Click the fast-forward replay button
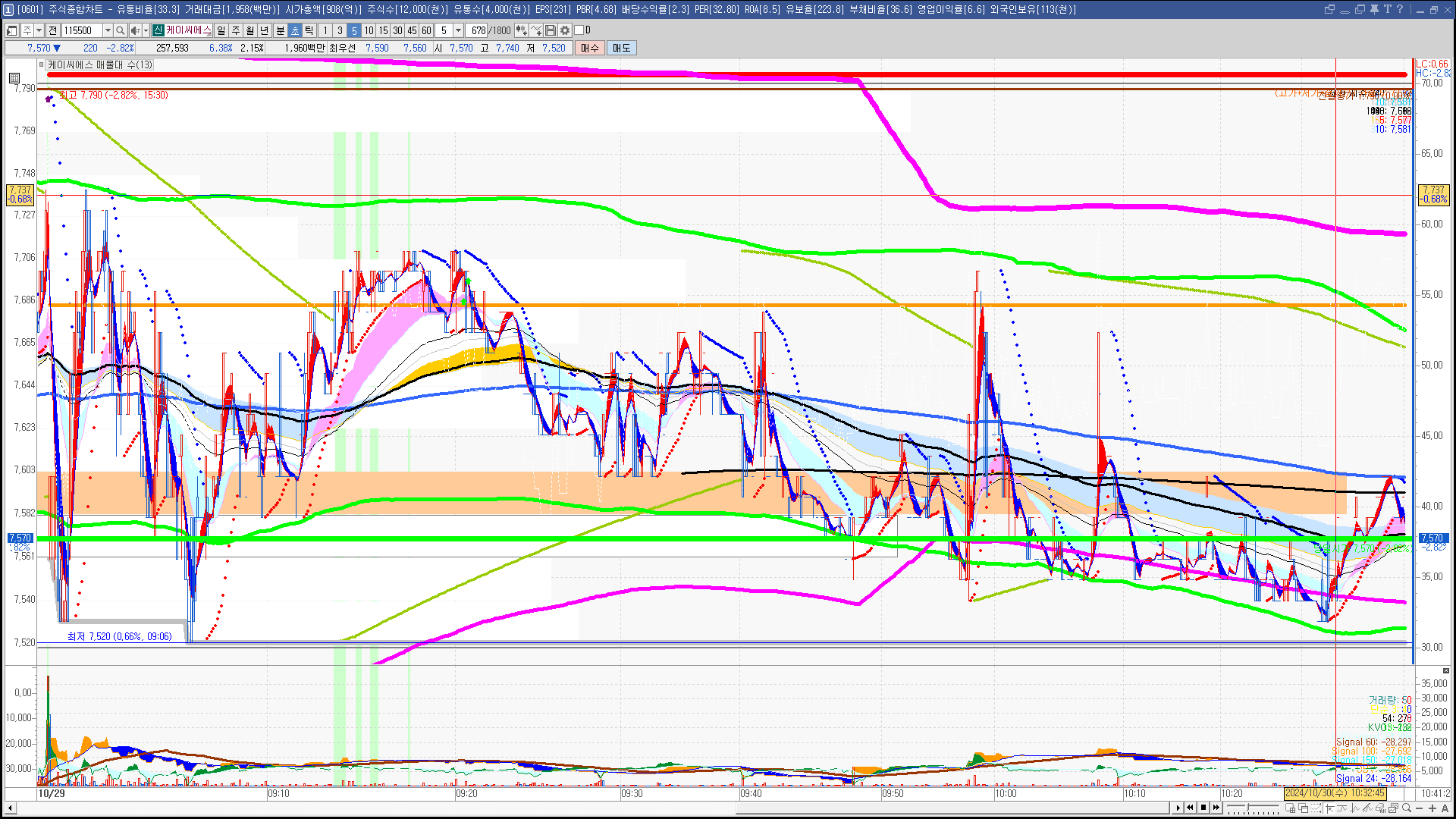 tap(1216, 808)
